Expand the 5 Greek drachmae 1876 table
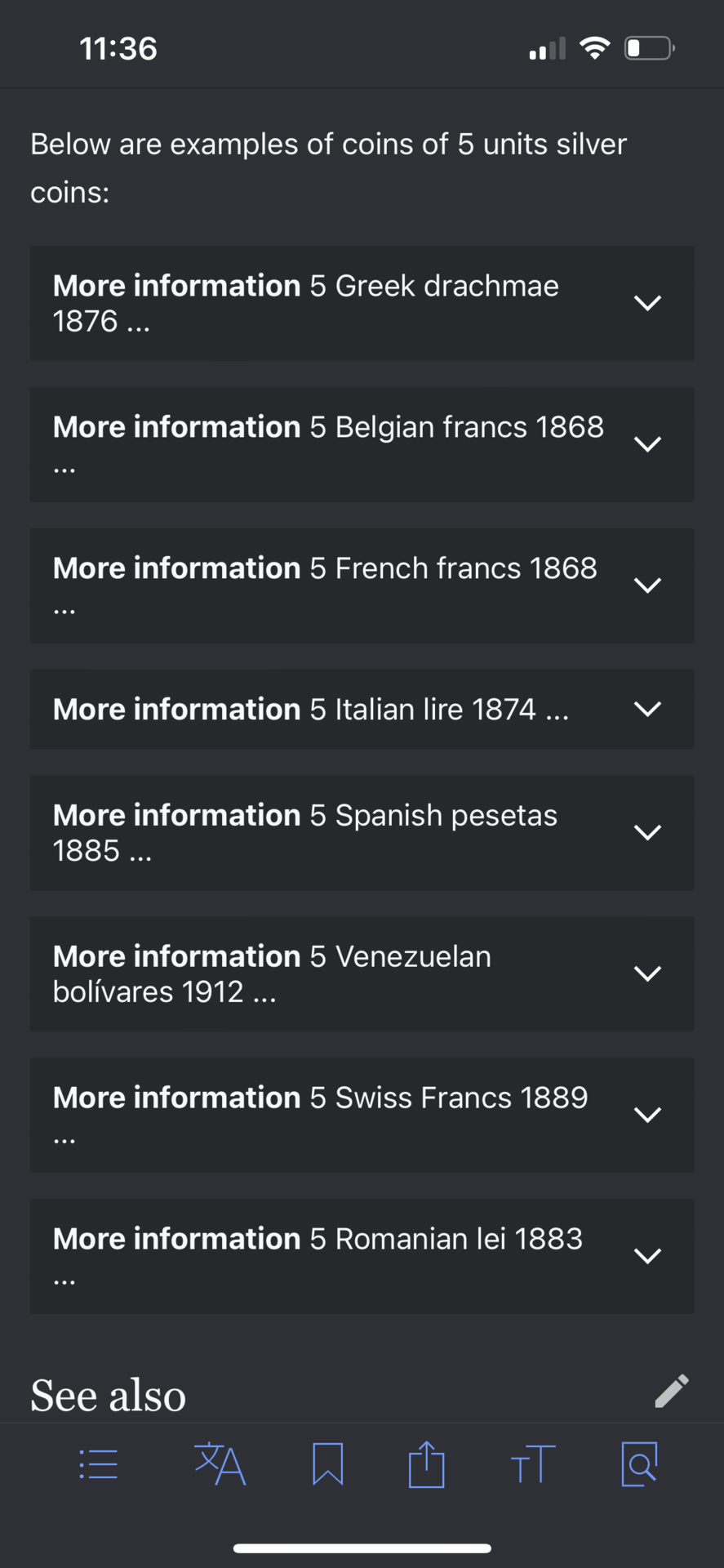 (x=362, y=303)
